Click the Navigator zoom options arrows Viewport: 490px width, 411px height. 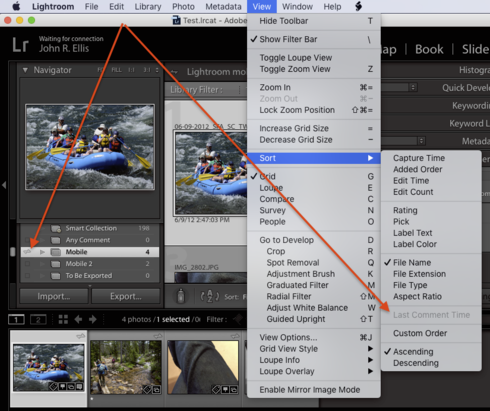pos(157,70)
